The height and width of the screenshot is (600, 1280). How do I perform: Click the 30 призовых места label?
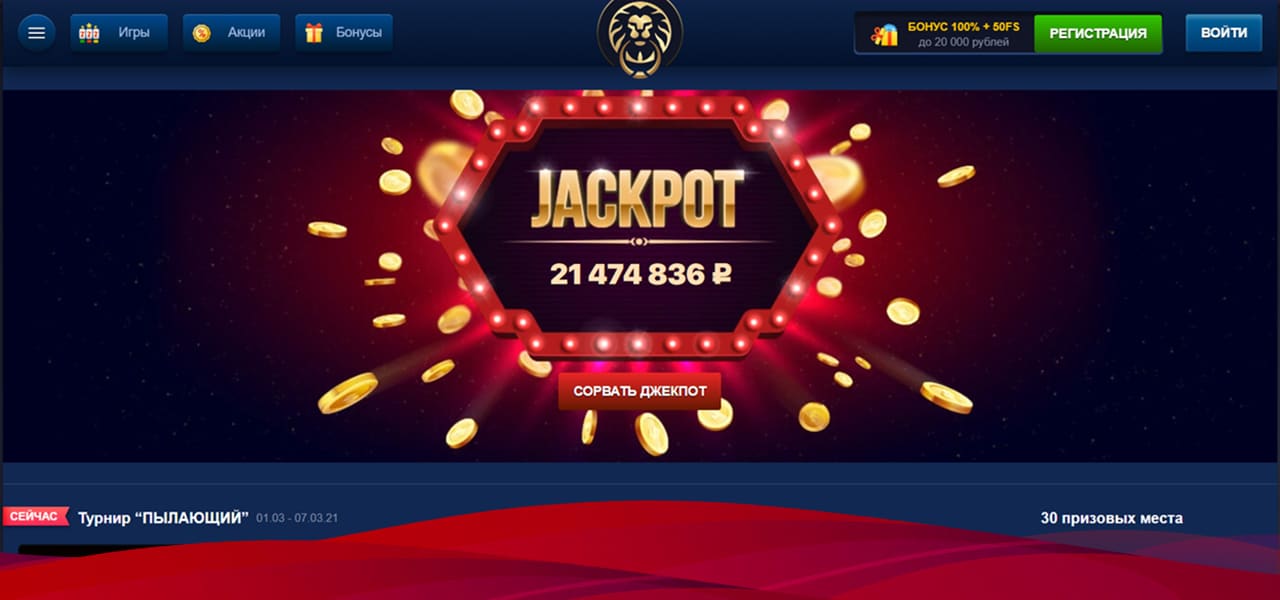(1111, 518)
